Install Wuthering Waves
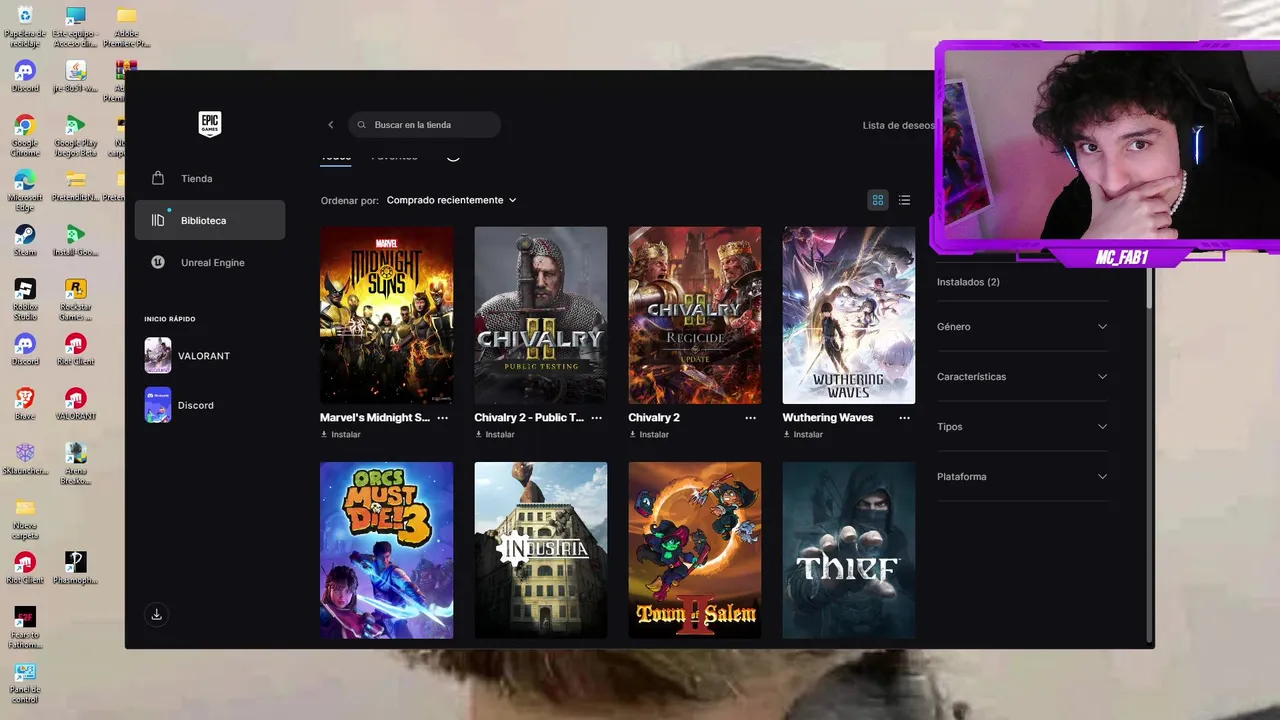The height and width of the screenshot is (720, 1280). pos(803,434)
